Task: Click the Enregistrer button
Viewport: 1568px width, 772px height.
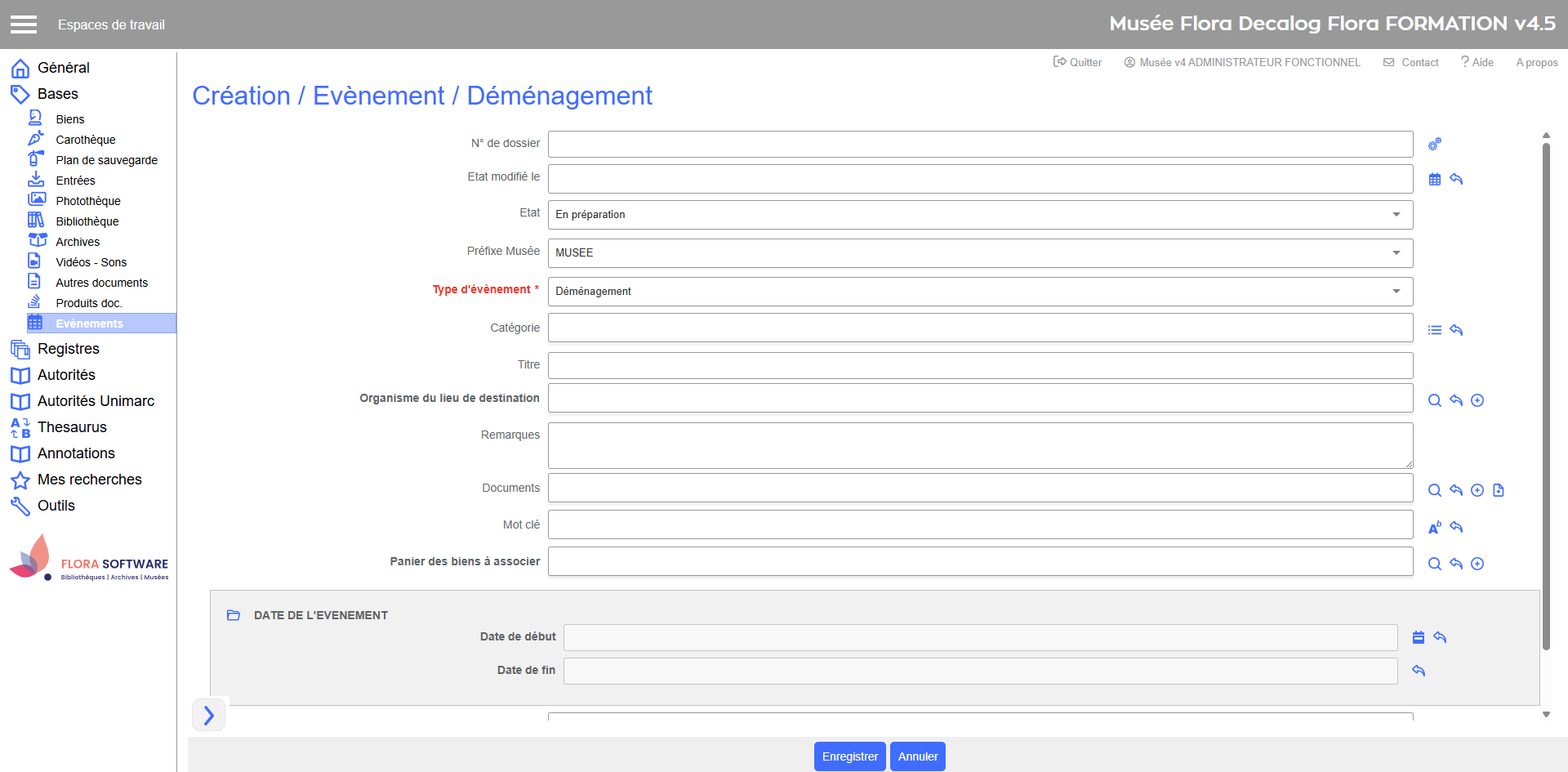Action: click(x=849, y=756)
